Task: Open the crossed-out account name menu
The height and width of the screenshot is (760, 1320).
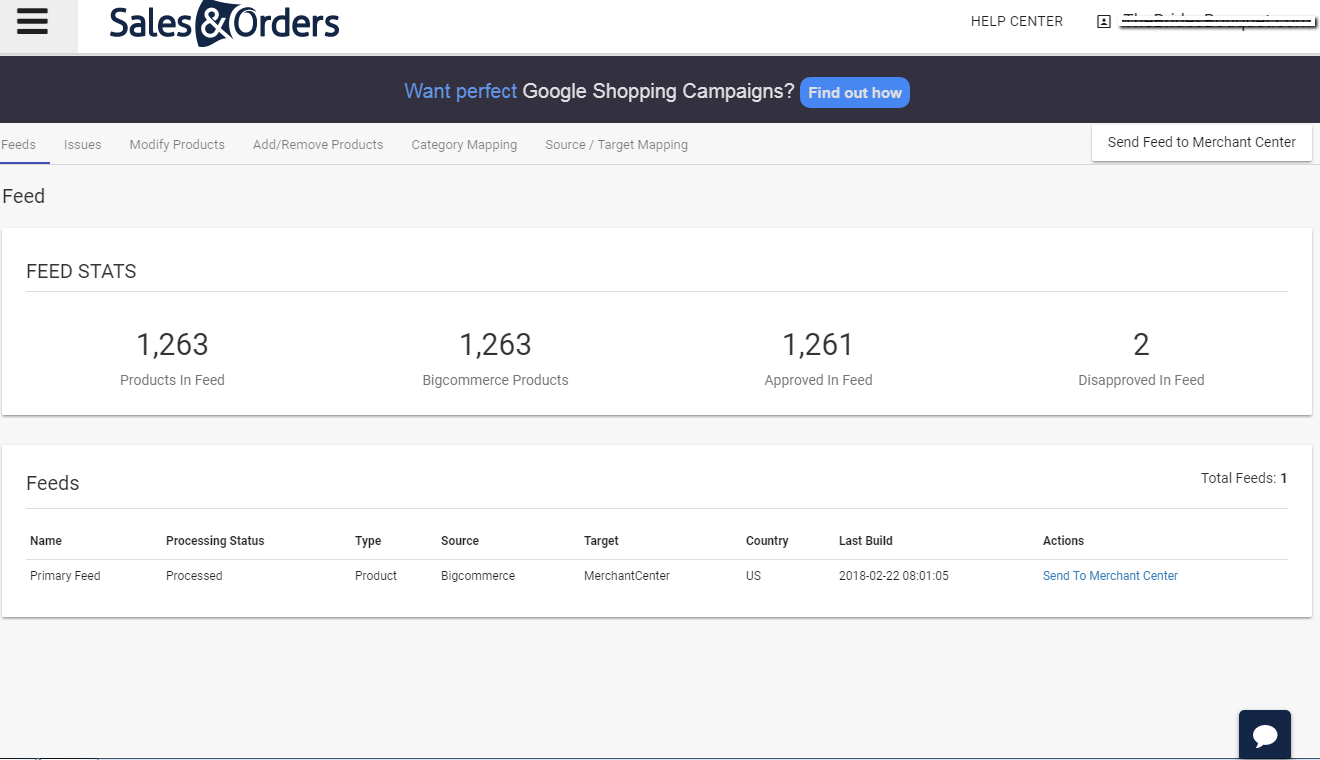Action: point(1216,21)
